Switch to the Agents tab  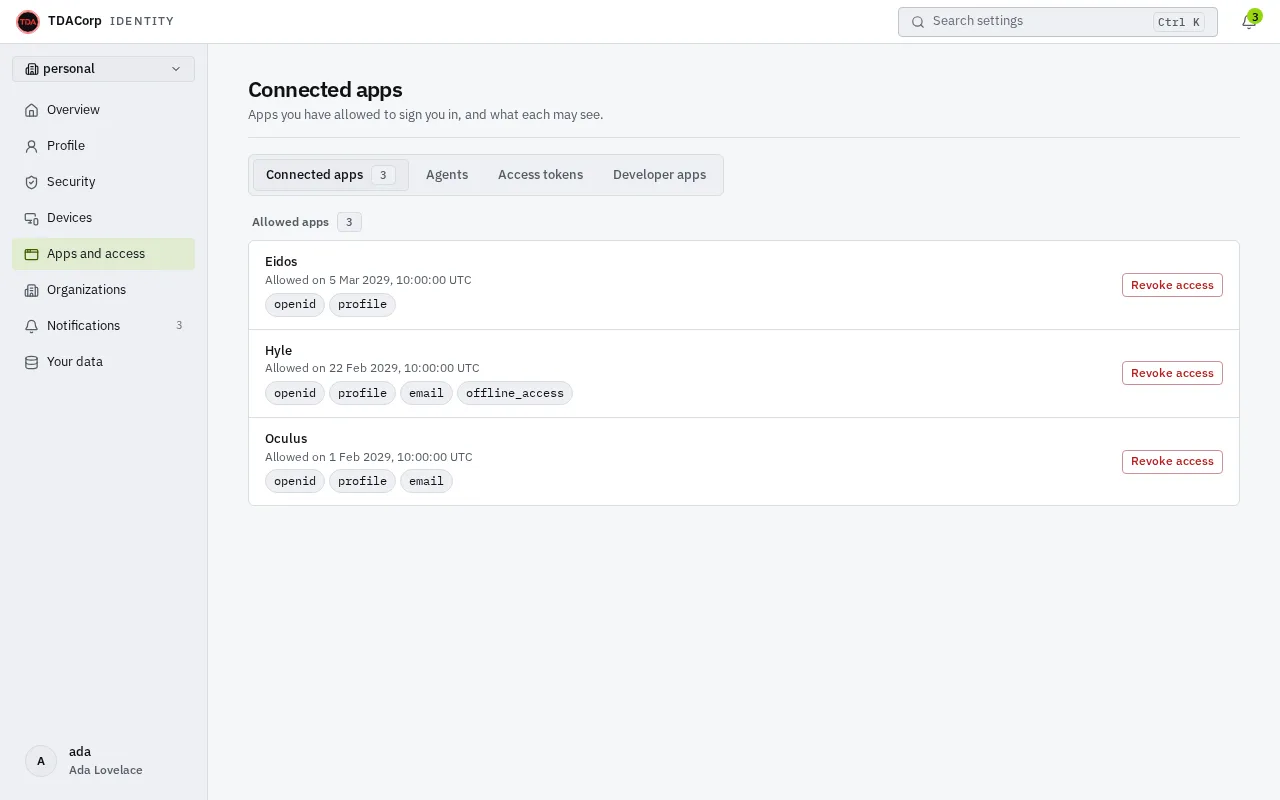[x=447, y=175]
